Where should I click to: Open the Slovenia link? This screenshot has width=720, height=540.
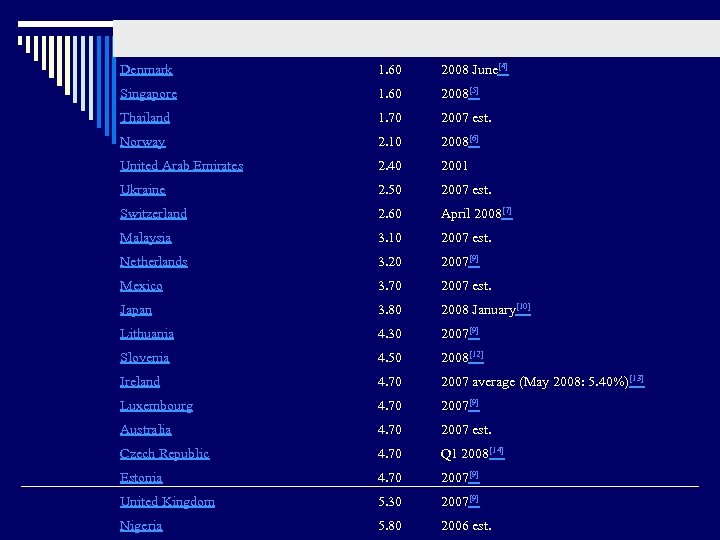(x=145, y=358)
